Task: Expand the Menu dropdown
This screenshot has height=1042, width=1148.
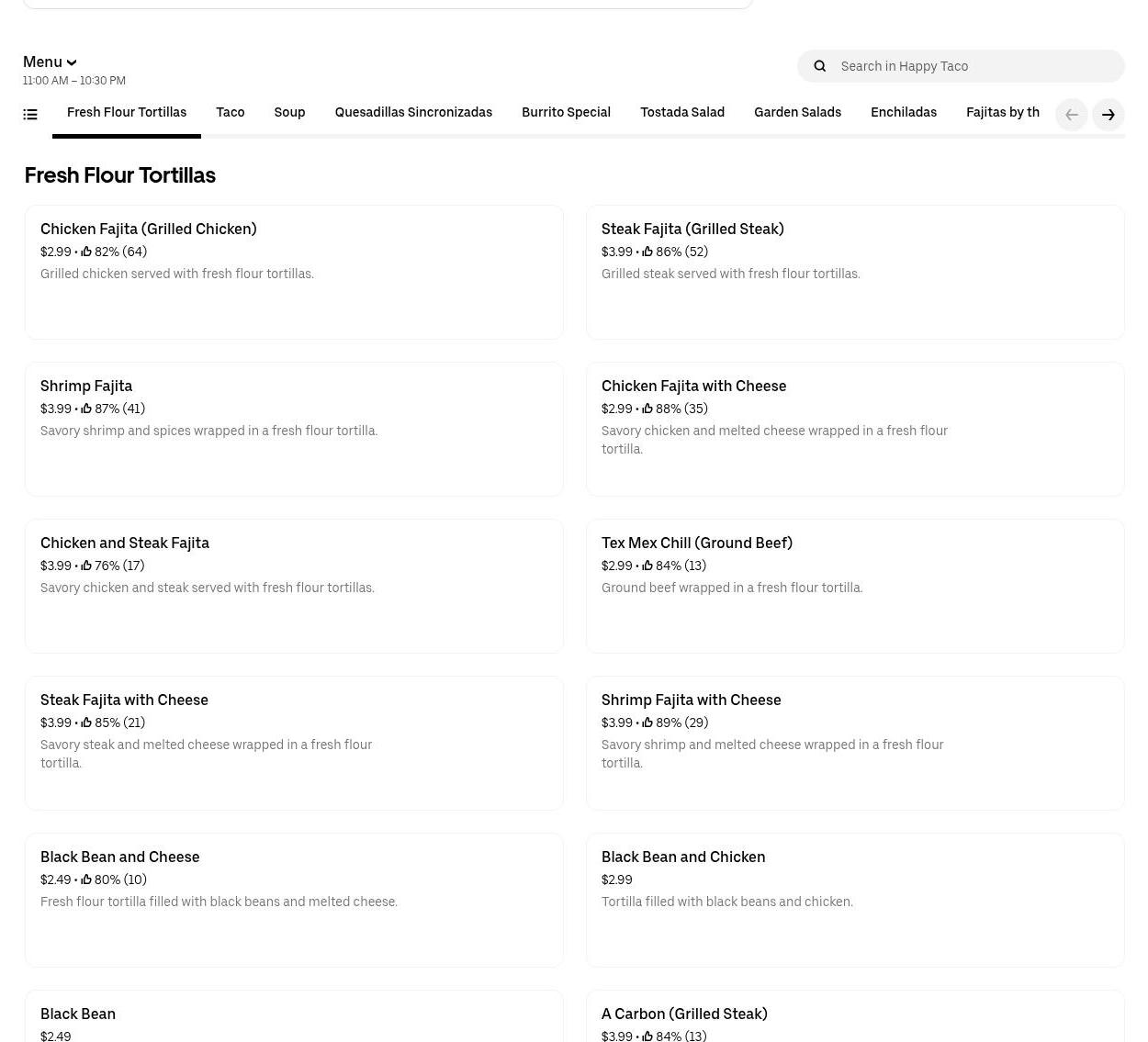Action: pyautogui.click(x=50, y=62)
